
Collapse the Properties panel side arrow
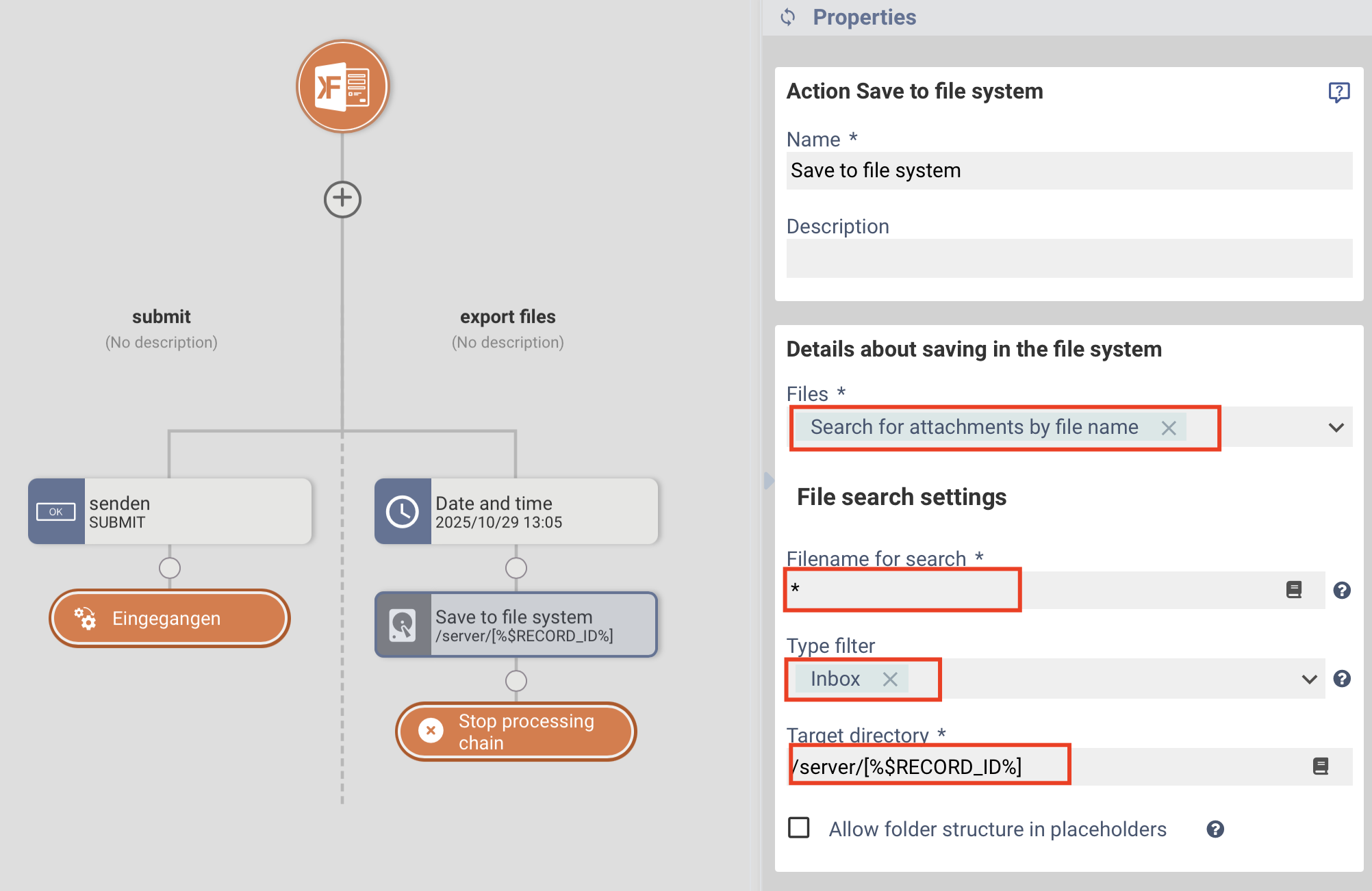pyautogui.click(x=768, y=480)
